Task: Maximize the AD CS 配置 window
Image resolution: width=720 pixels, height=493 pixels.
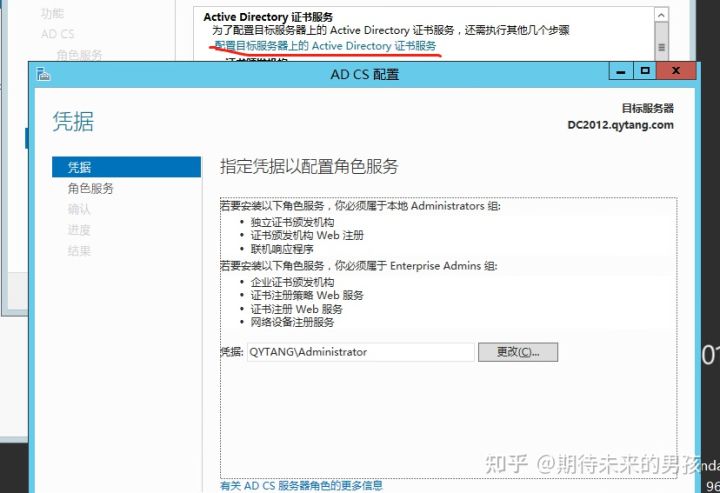Action: (x=645, y=71)
